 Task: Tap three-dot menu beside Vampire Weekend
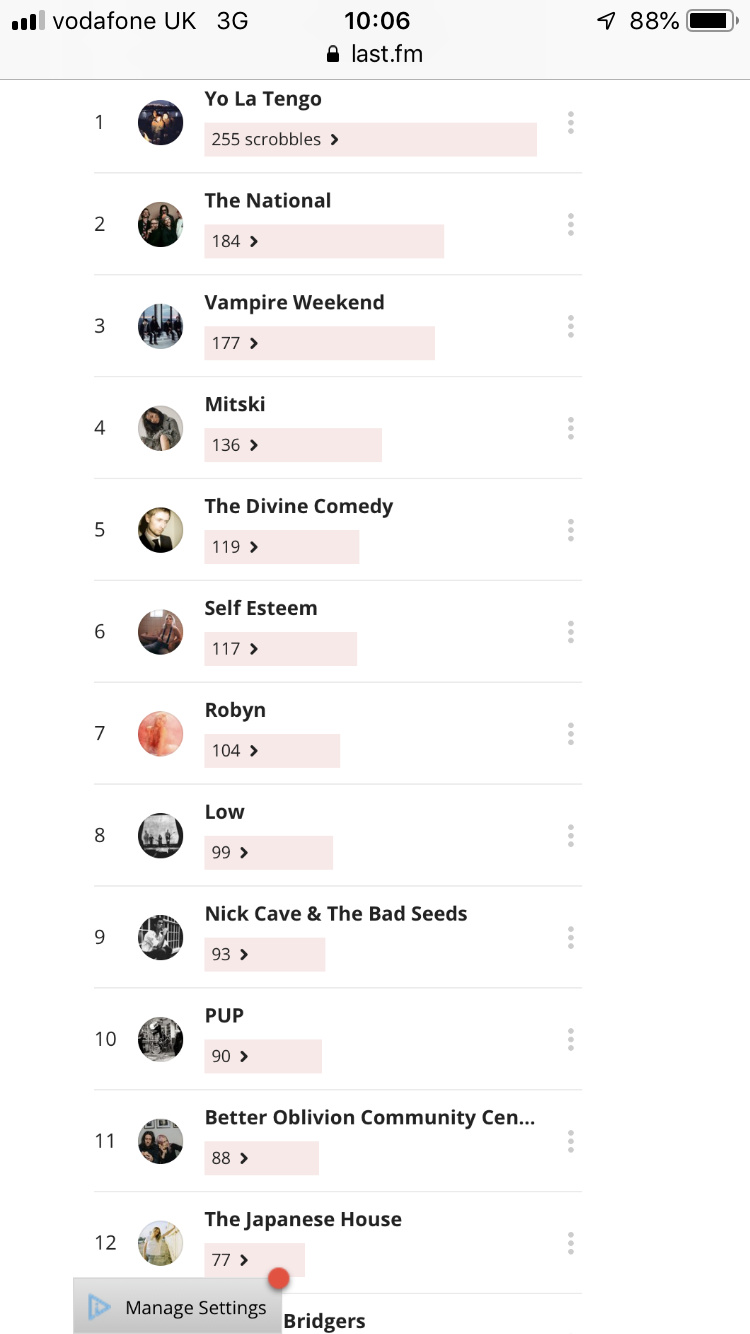pos(570,326)
